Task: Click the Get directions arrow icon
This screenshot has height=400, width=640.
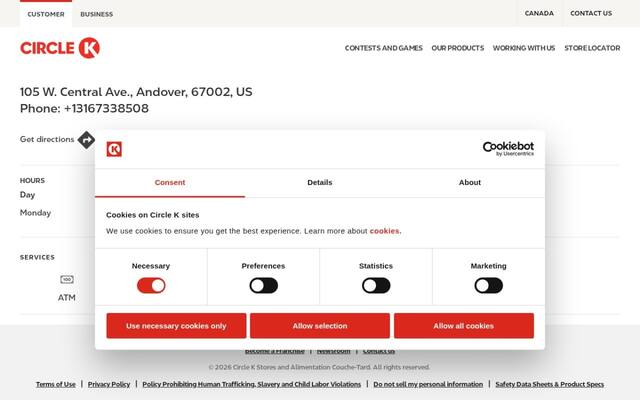Action: pos(86,140)
